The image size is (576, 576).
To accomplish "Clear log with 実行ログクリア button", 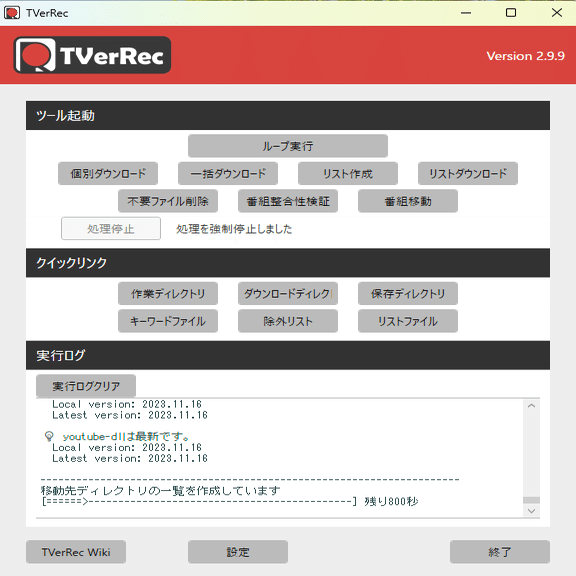I will pos(86,386).
